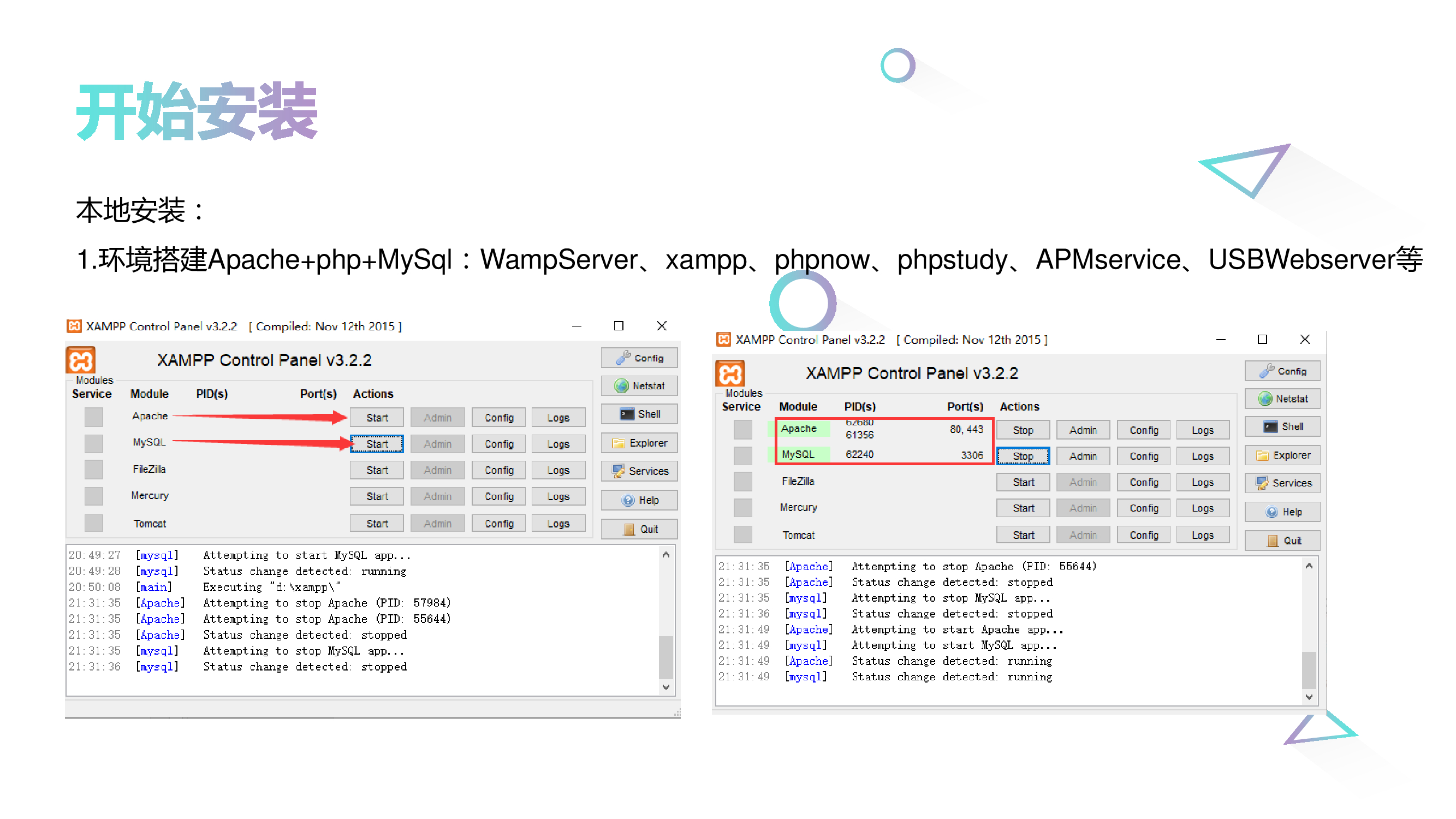The width and height of the screenshot is (1456, 819).
Task: Close the right XAMPP window
Action: pos(1305,339)
